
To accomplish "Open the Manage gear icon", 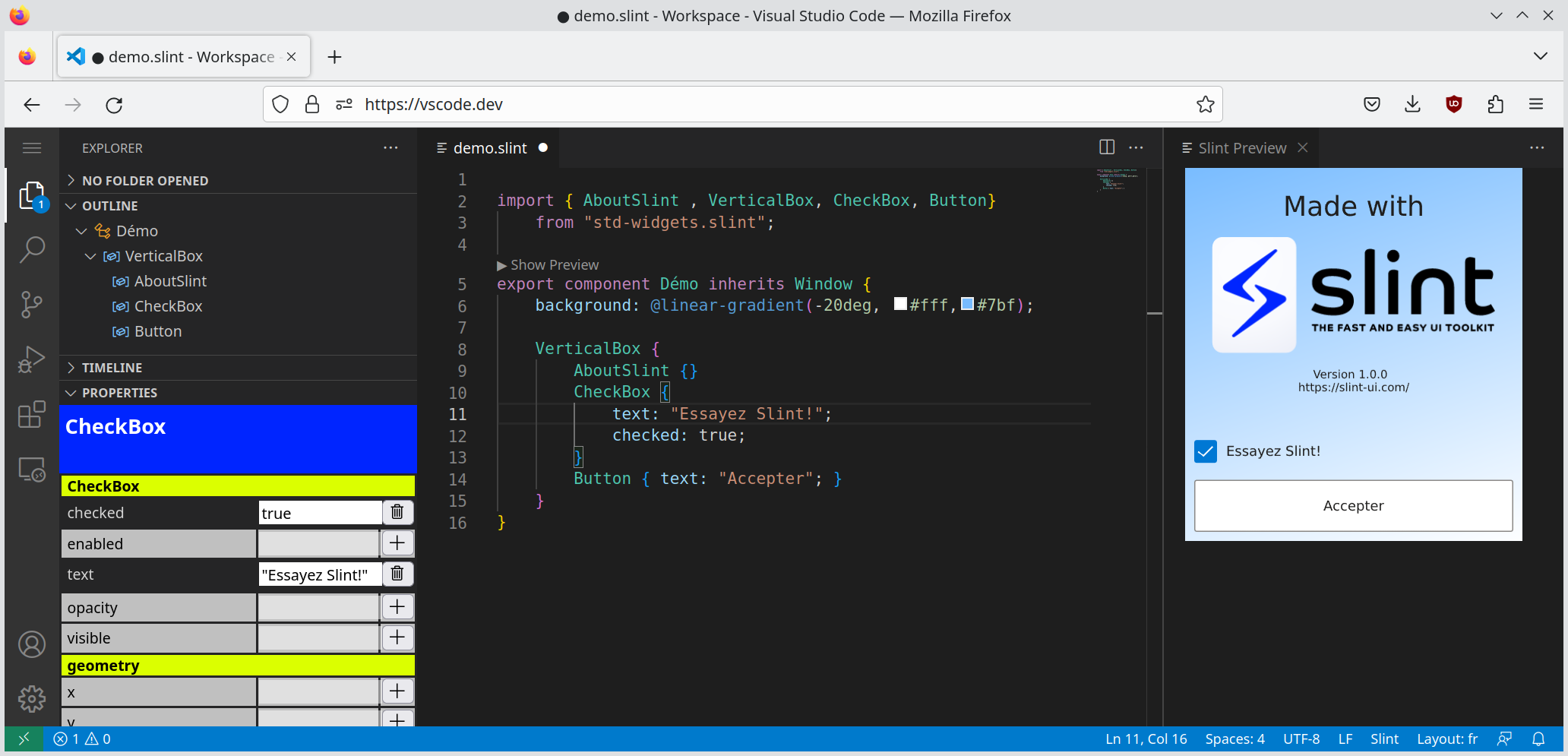I will (x=32, y=699).
